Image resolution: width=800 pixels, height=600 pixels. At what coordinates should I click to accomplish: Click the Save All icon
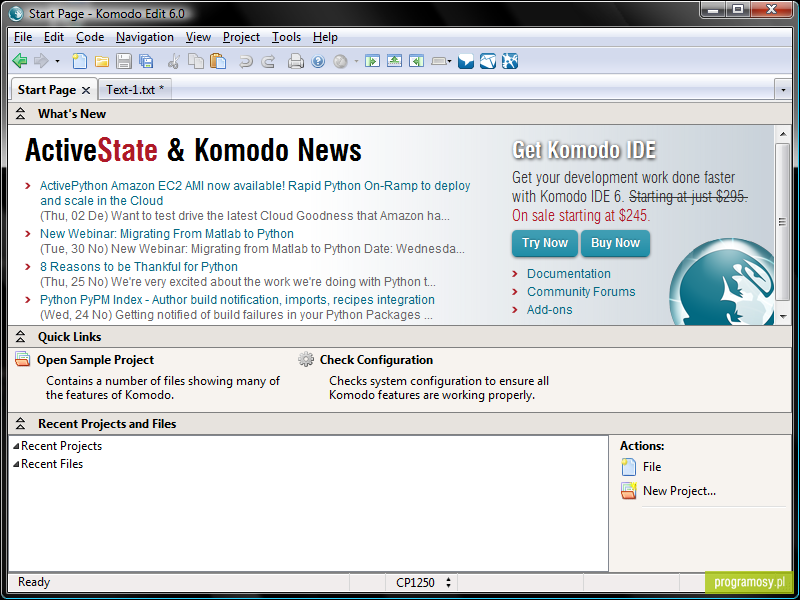point(146,61)
